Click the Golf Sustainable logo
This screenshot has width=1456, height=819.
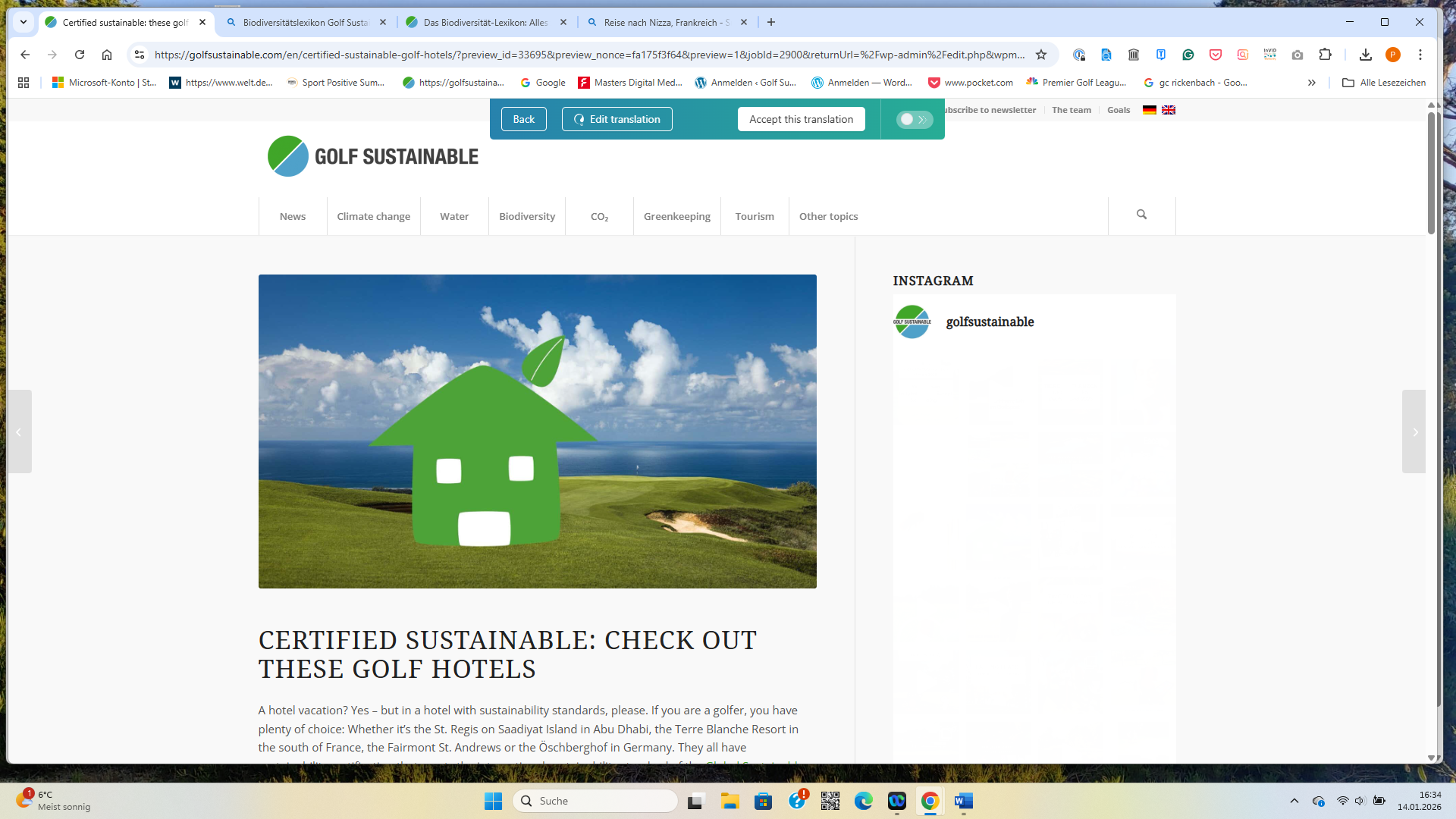pyautogui.click(x=372, y=156)
